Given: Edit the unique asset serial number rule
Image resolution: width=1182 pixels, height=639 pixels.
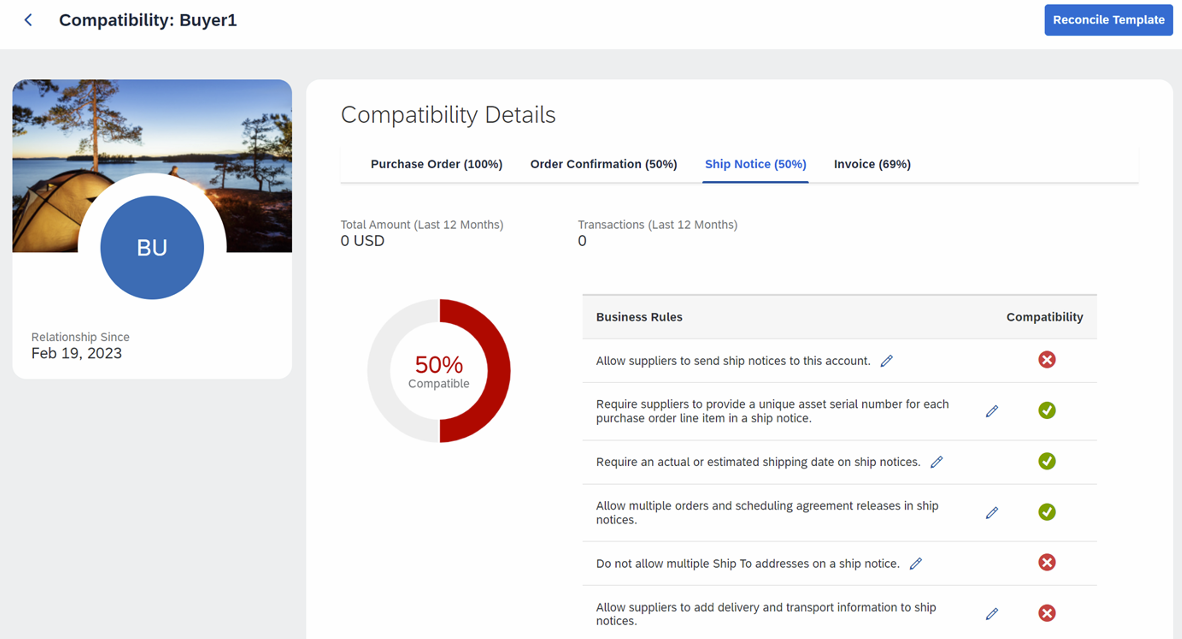Looking at the screenshot, I should coord(991,410).
